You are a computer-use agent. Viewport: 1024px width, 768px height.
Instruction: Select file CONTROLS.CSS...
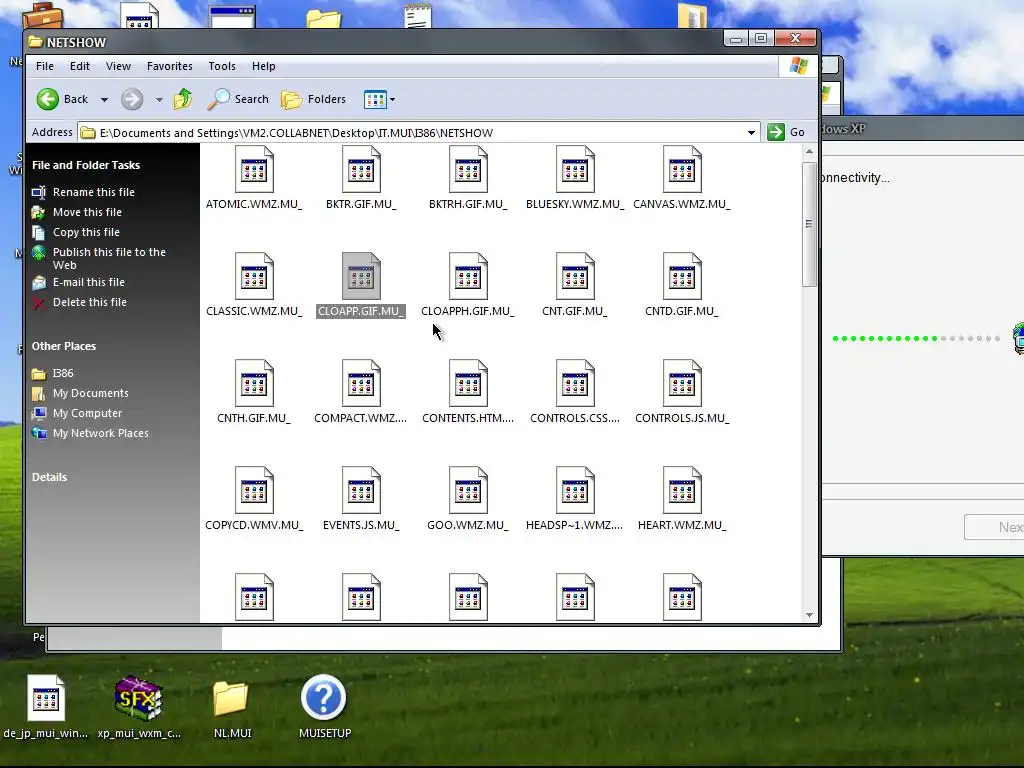[x=575, y=392]
